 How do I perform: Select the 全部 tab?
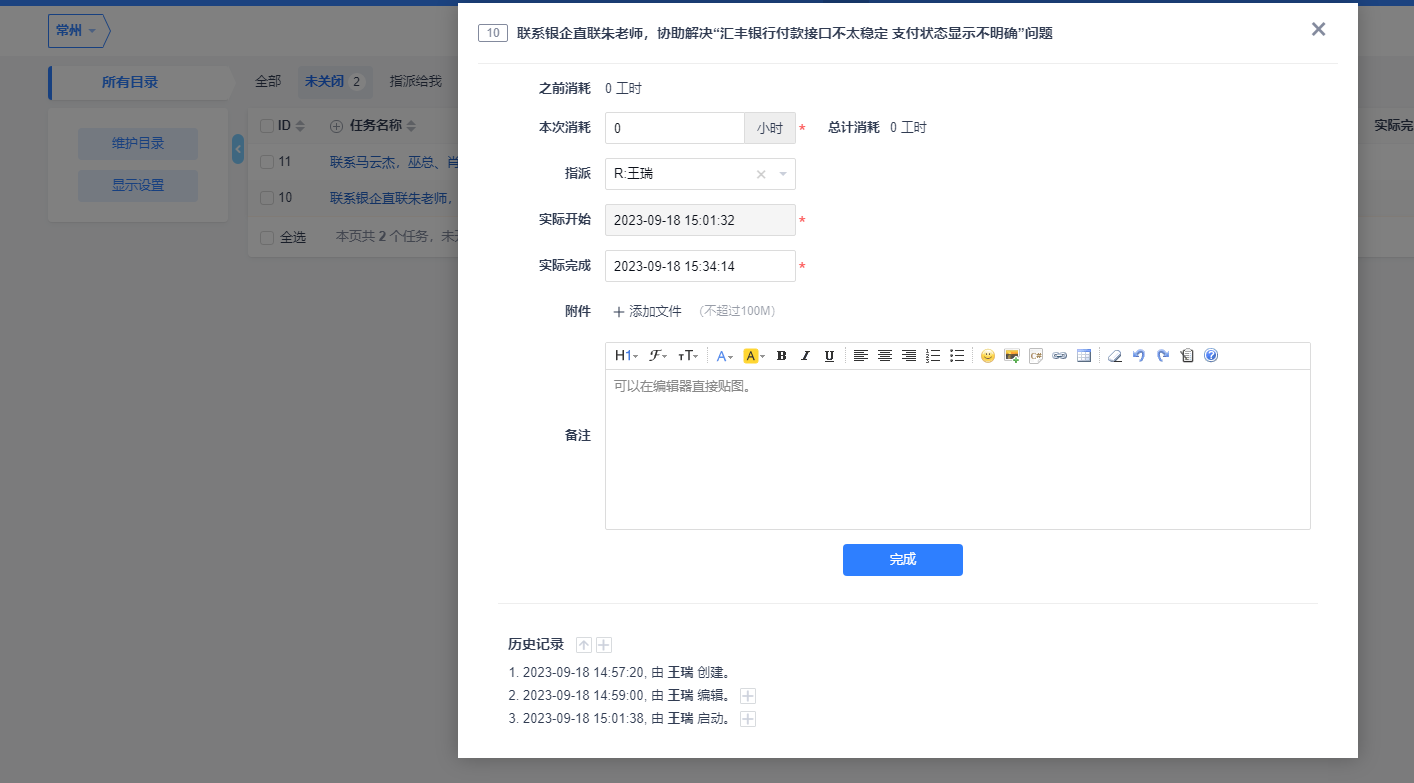tap(268, 81)
